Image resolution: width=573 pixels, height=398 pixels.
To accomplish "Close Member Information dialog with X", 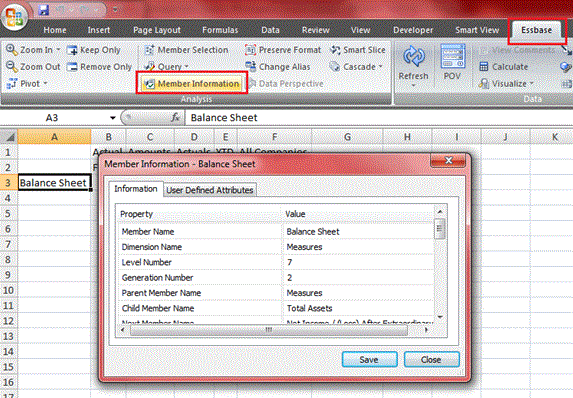I will 448,160.
